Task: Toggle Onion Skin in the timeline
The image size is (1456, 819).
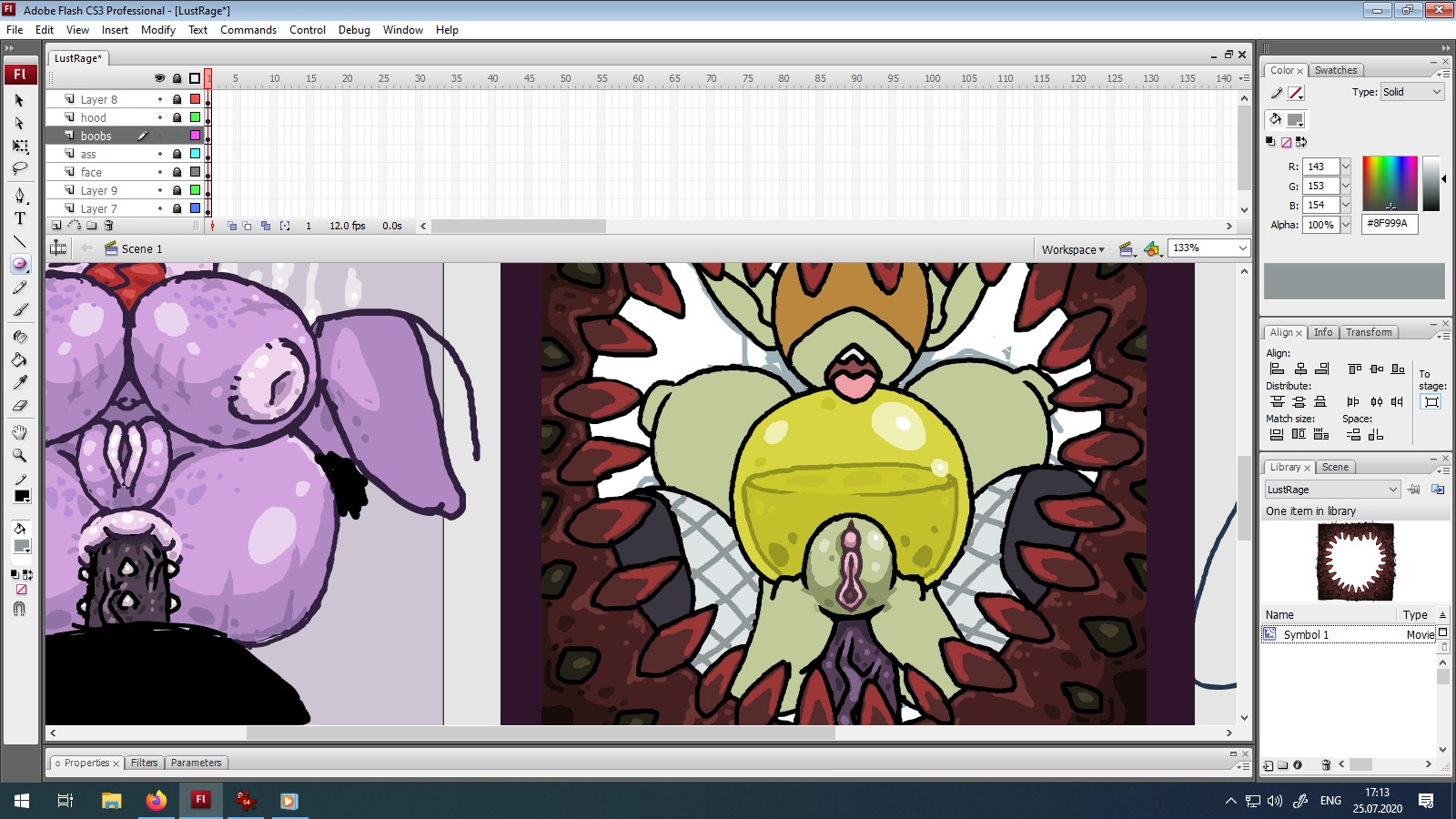Action: (232, 226)
